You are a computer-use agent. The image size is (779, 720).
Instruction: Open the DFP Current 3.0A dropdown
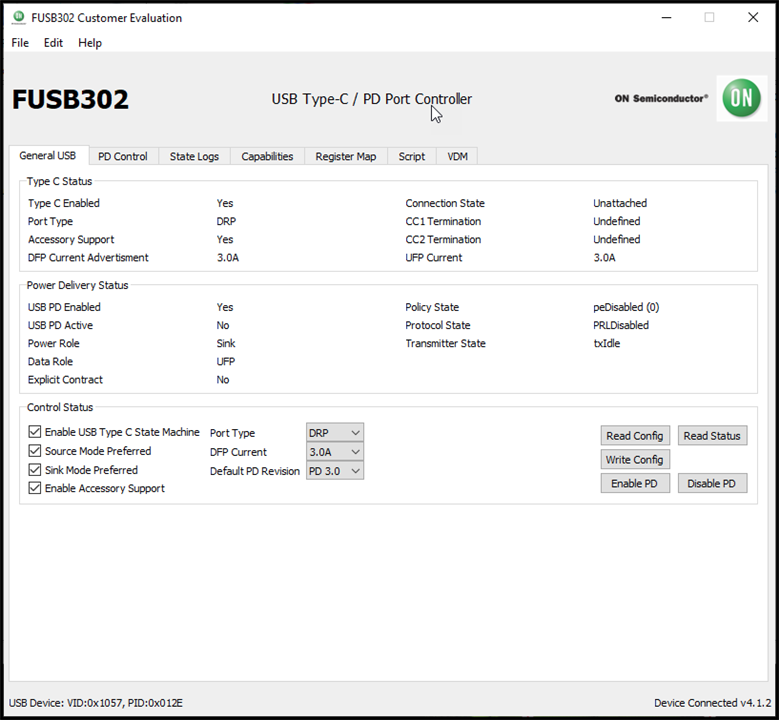pos(335,452)
